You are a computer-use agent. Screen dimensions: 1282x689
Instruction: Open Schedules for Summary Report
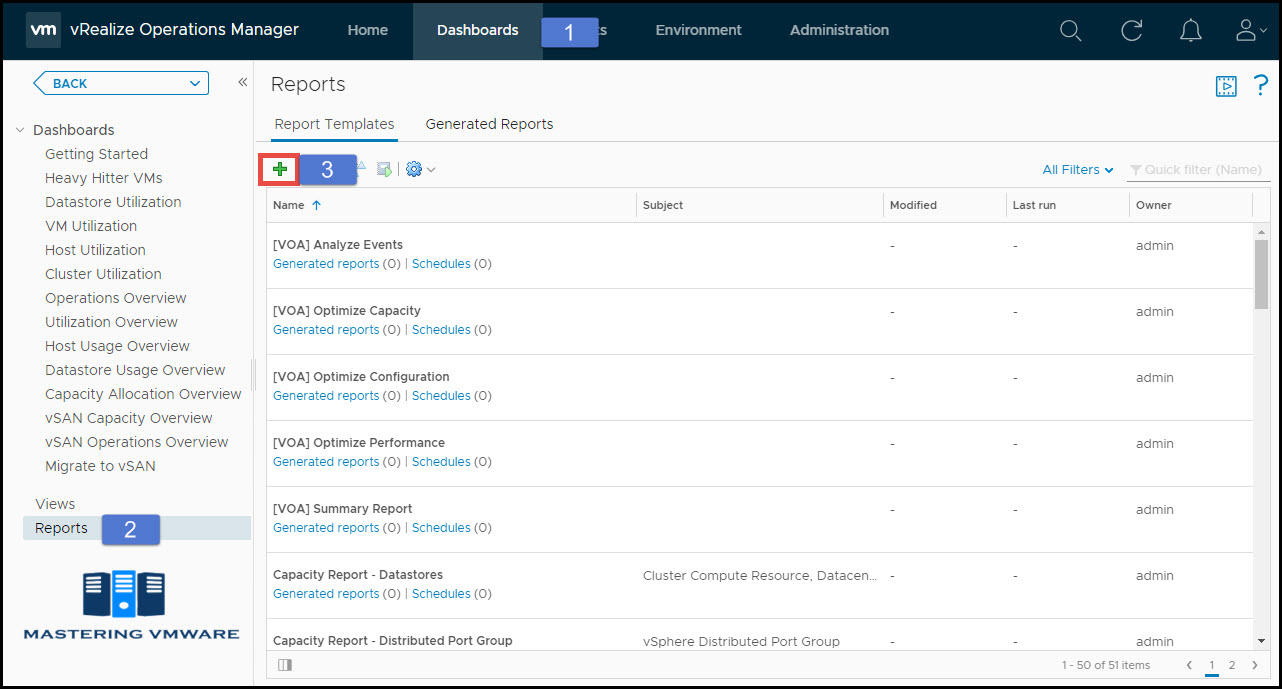coord(441,528)
